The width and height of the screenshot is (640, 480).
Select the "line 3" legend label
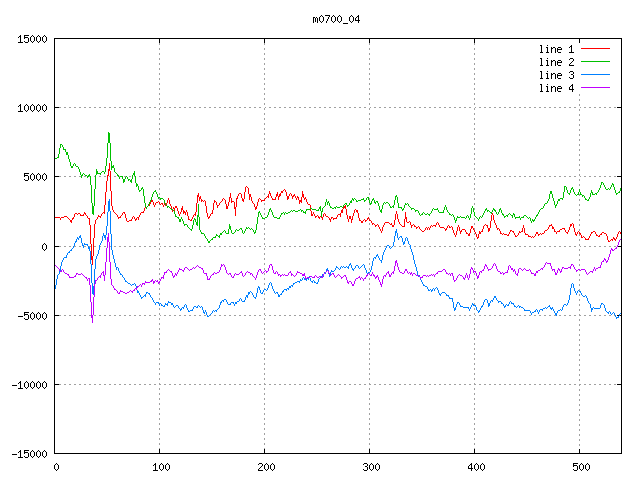tap(556, 75)
